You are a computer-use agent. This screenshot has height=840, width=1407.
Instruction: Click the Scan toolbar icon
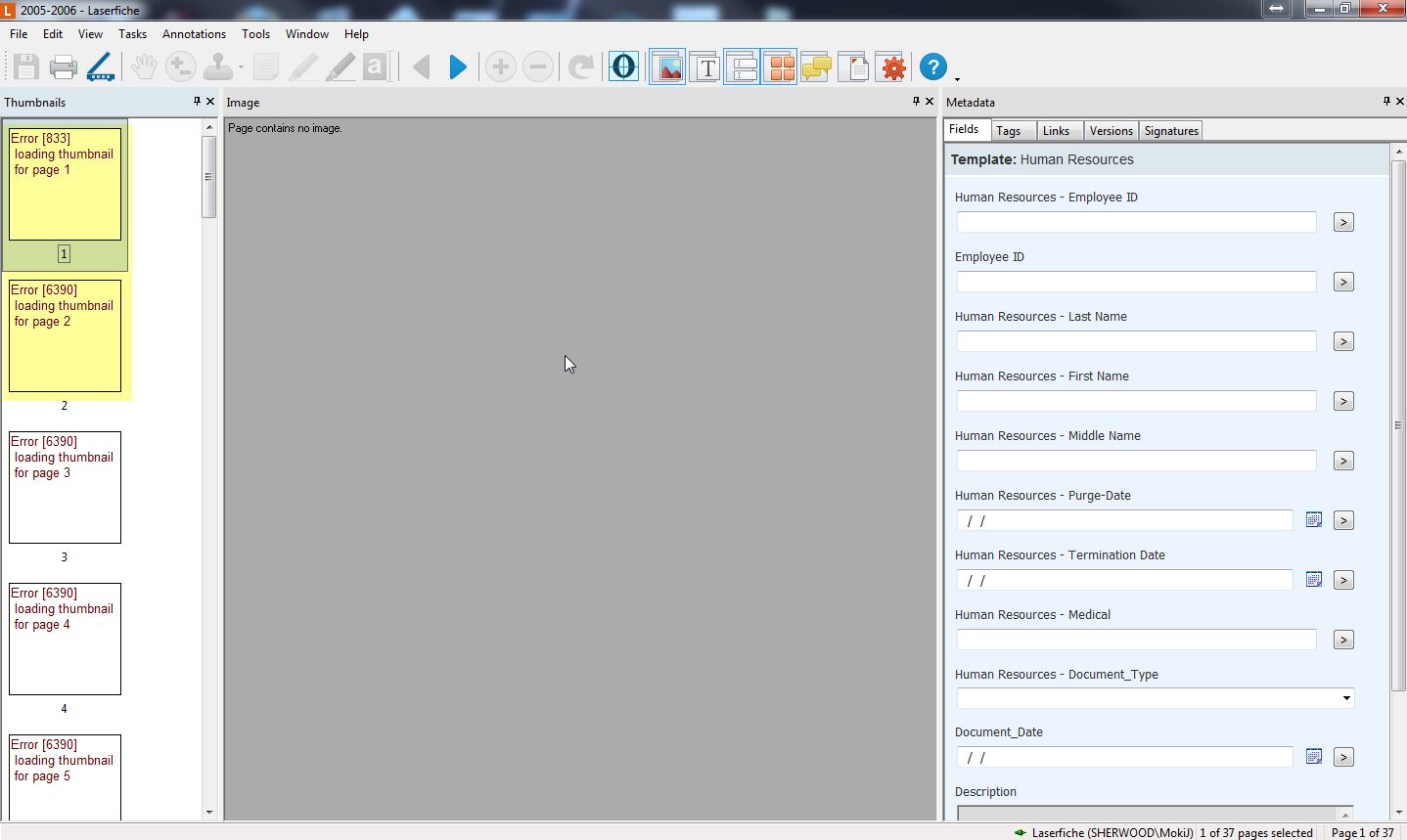tap(100, 66)
